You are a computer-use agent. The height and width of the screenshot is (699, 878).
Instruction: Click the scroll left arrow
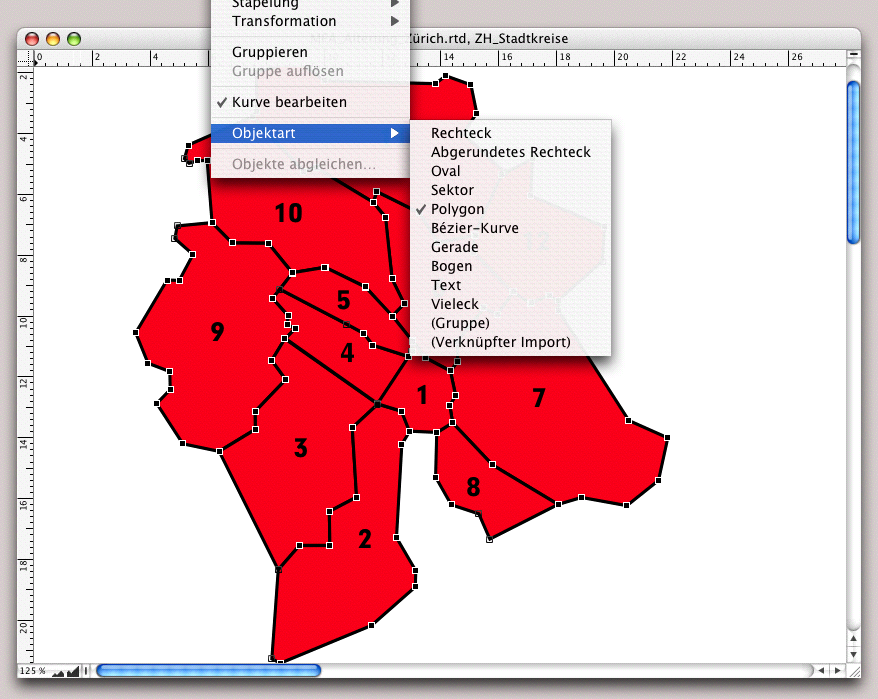coord(822,670)
